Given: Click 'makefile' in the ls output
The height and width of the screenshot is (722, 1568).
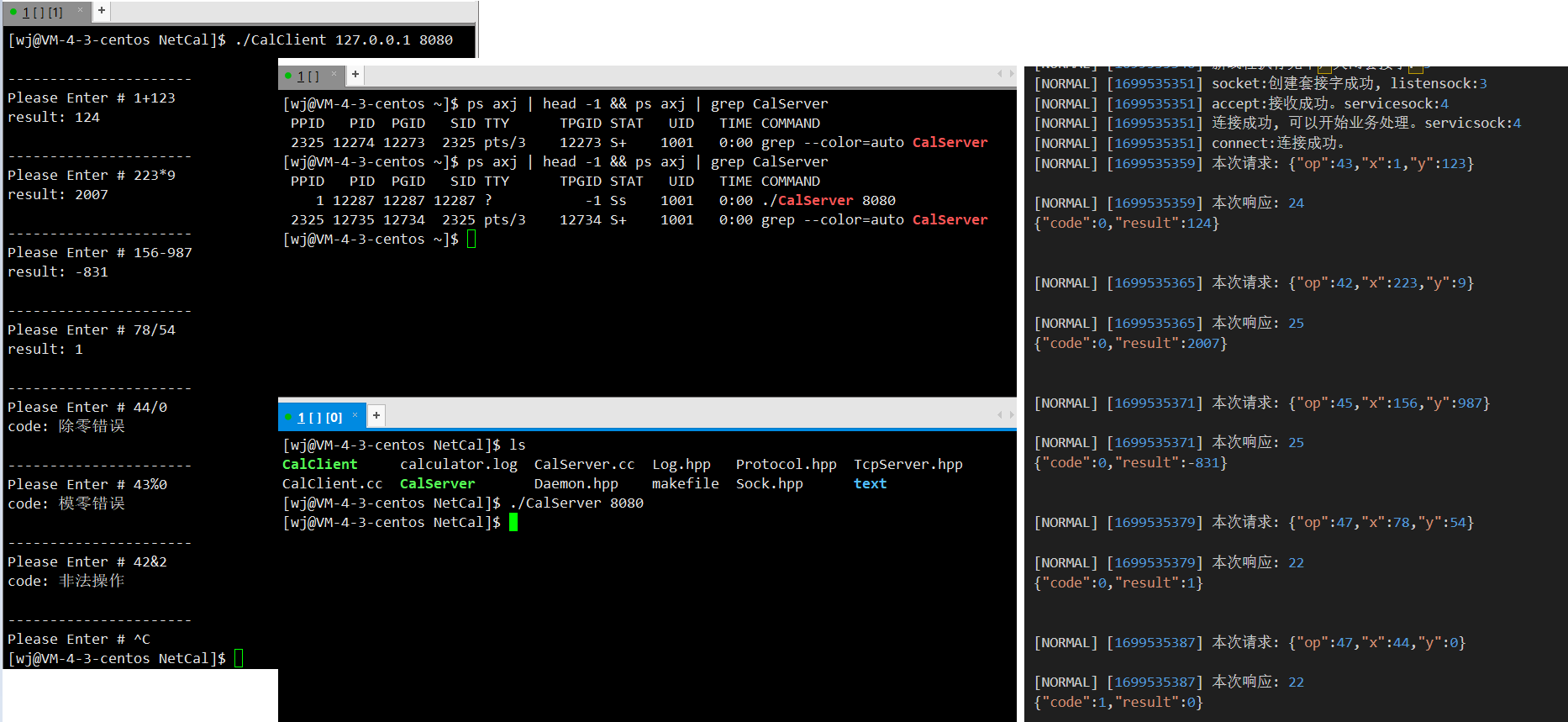Looking at the screenshot, I should (686, 484).
